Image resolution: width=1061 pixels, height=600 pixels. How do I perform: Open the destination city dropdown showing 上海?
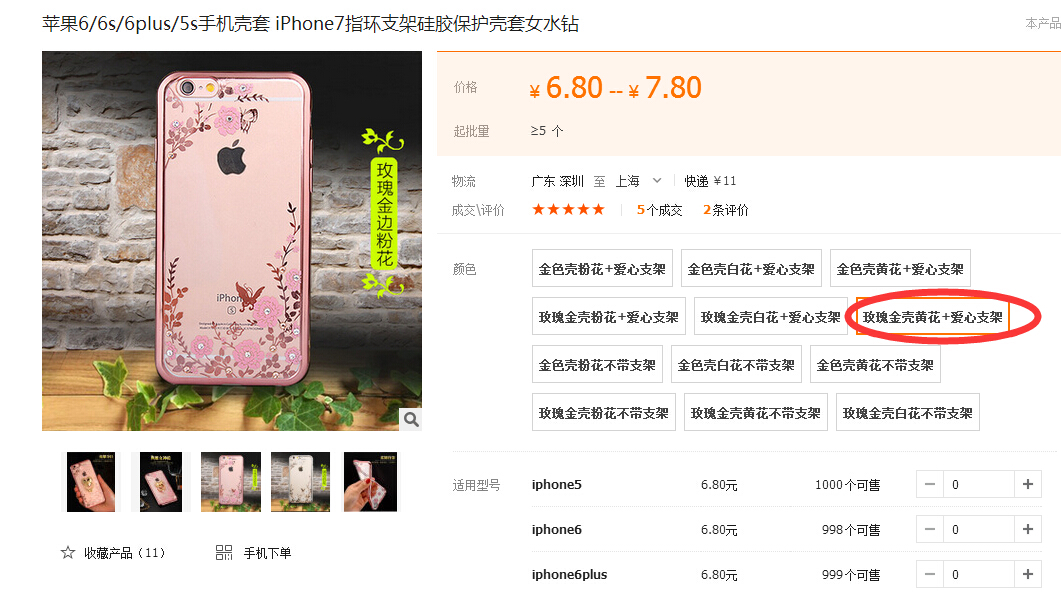pos(638,181)
